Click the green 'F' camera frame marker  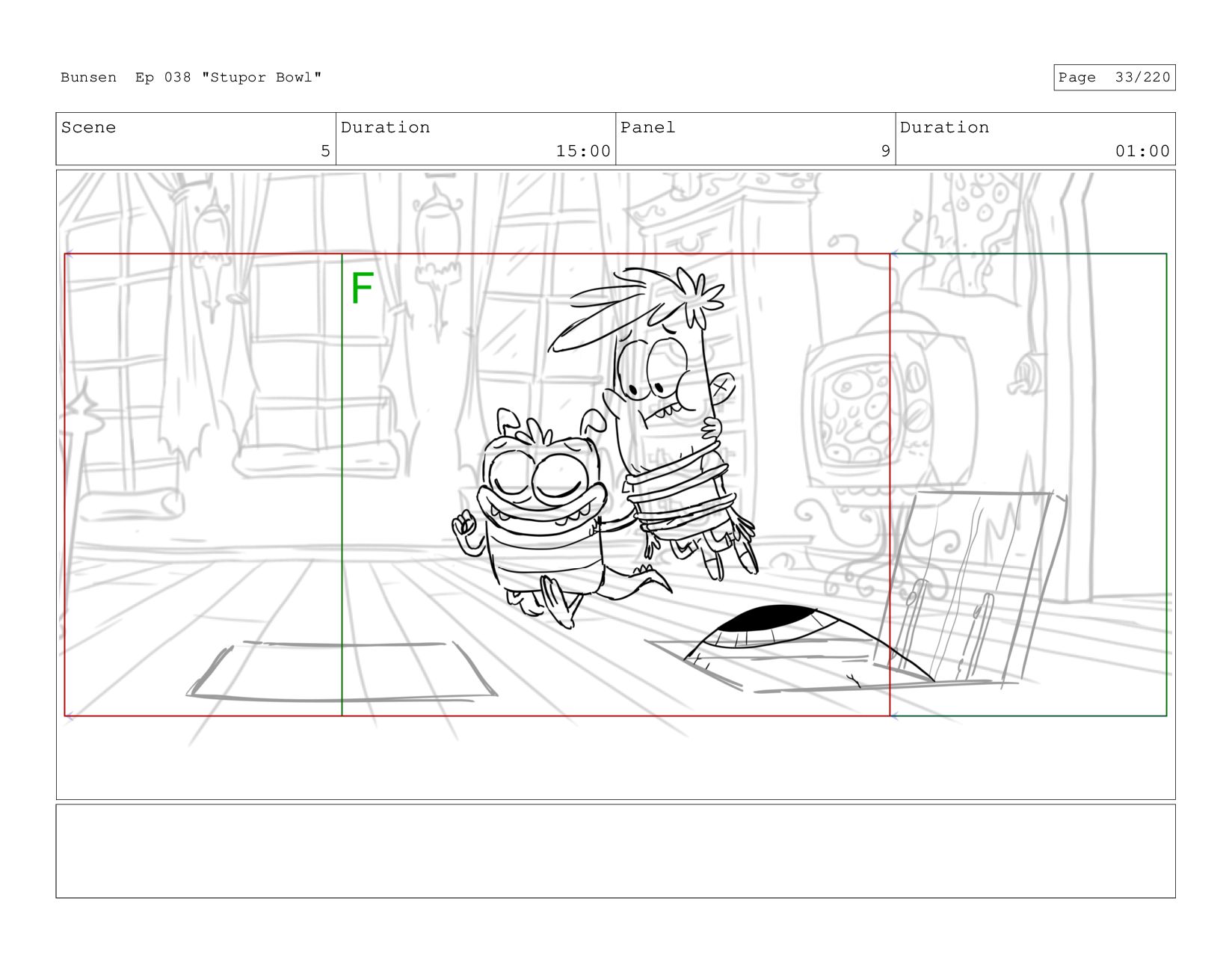[x=362, y=289]
